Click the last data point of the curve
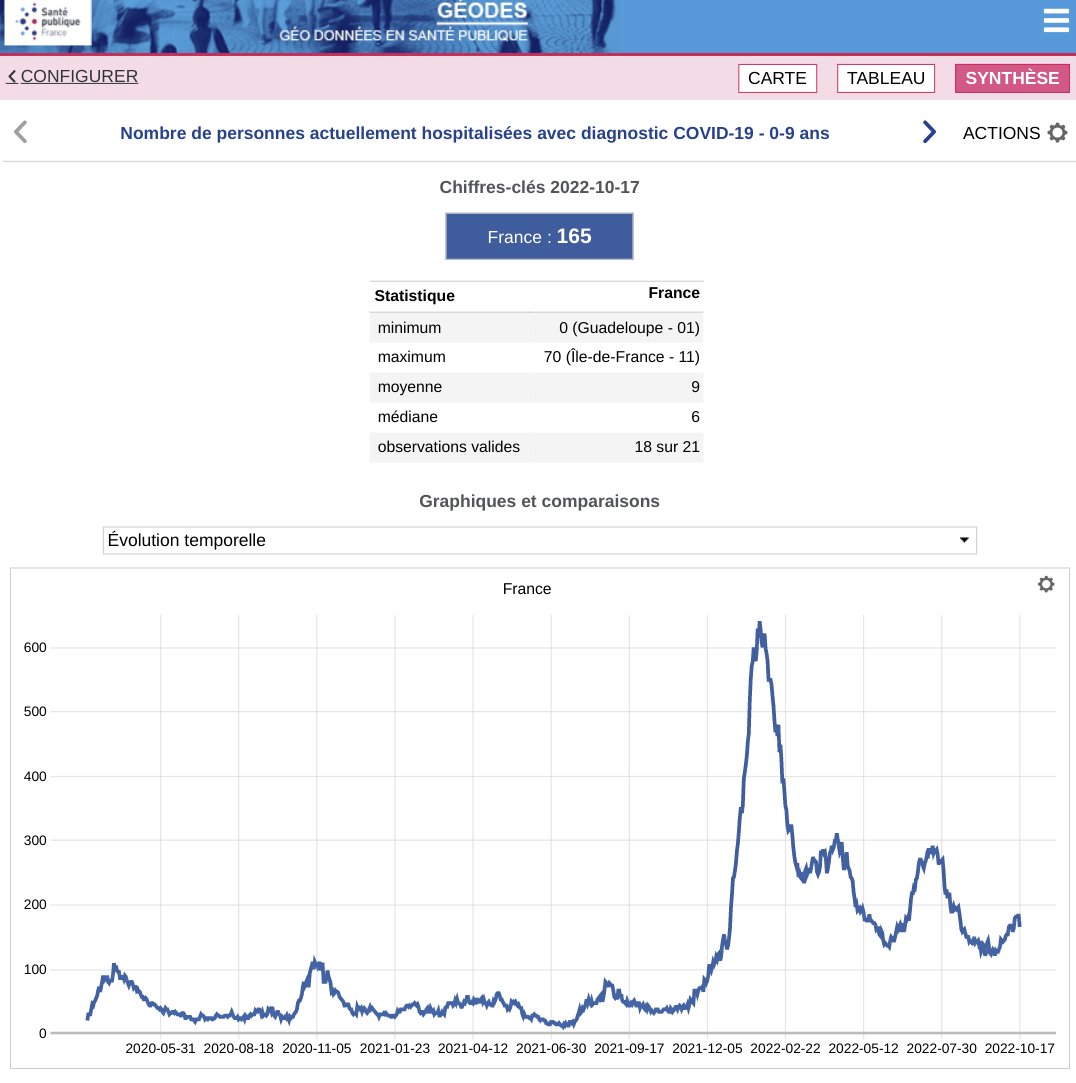 [x=1019, y=925]
